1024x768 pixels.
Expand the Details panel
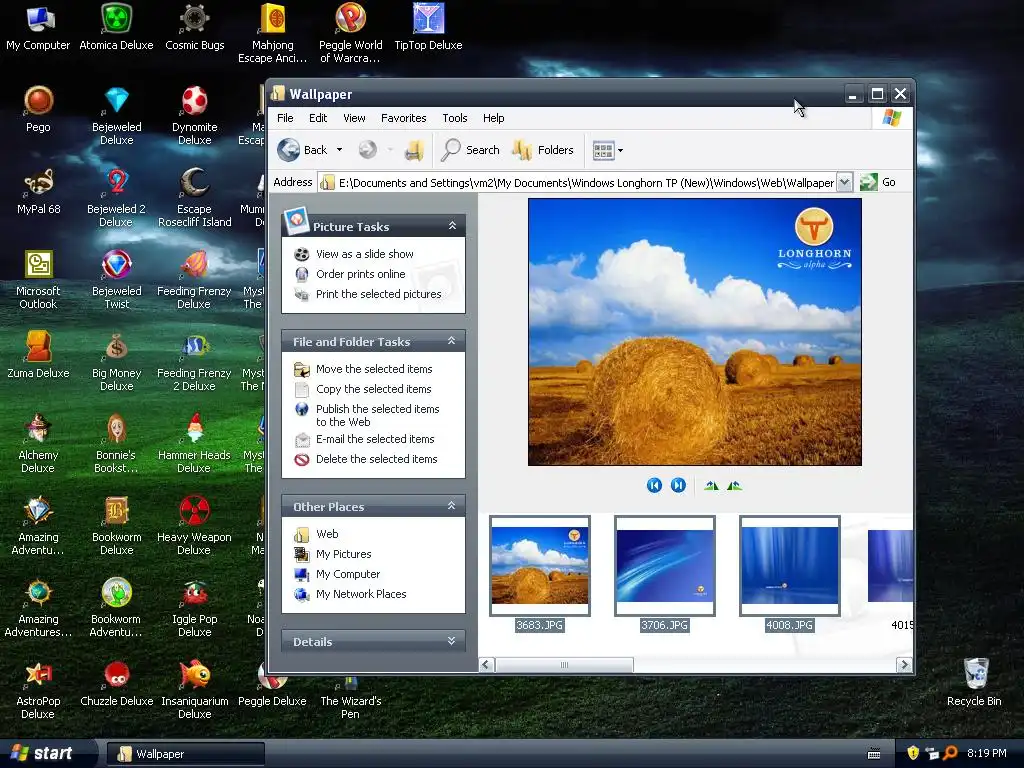(x=451, y=641)
